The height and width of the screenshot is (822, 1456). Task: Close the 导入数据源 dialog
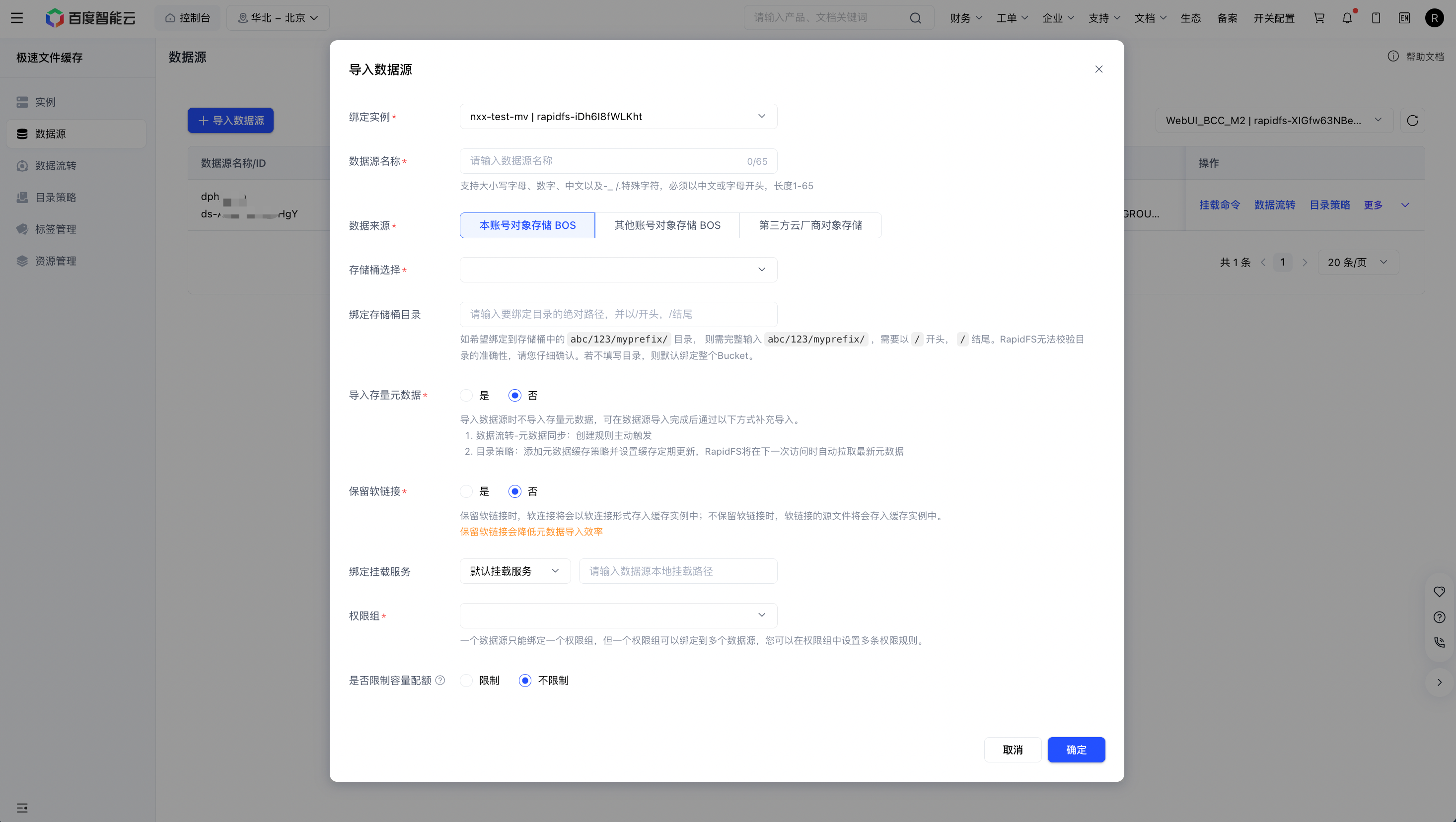[x=1098, y=69]
